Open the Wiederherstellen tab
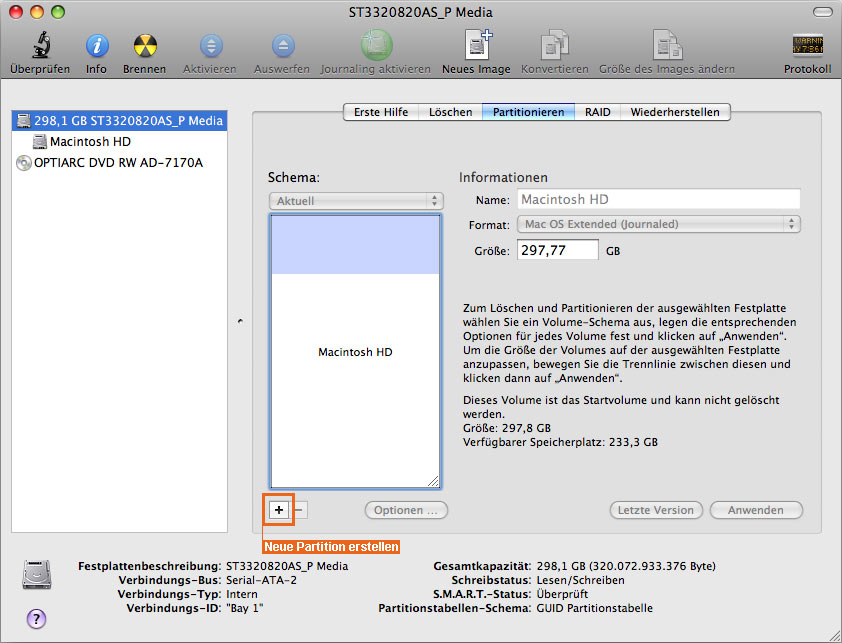Image resolution: width=842 pixels, height=643 pixels. 675,112
